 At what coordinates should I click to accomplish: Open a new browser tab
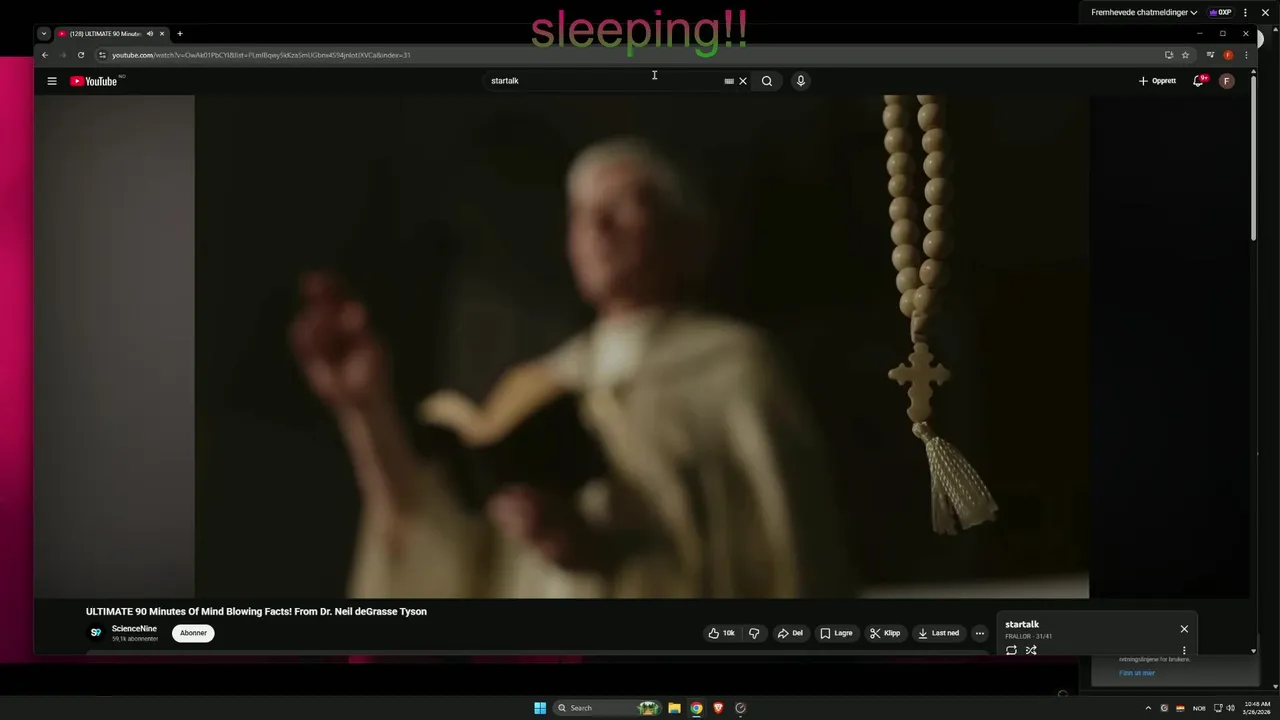(x=180, y=34)
